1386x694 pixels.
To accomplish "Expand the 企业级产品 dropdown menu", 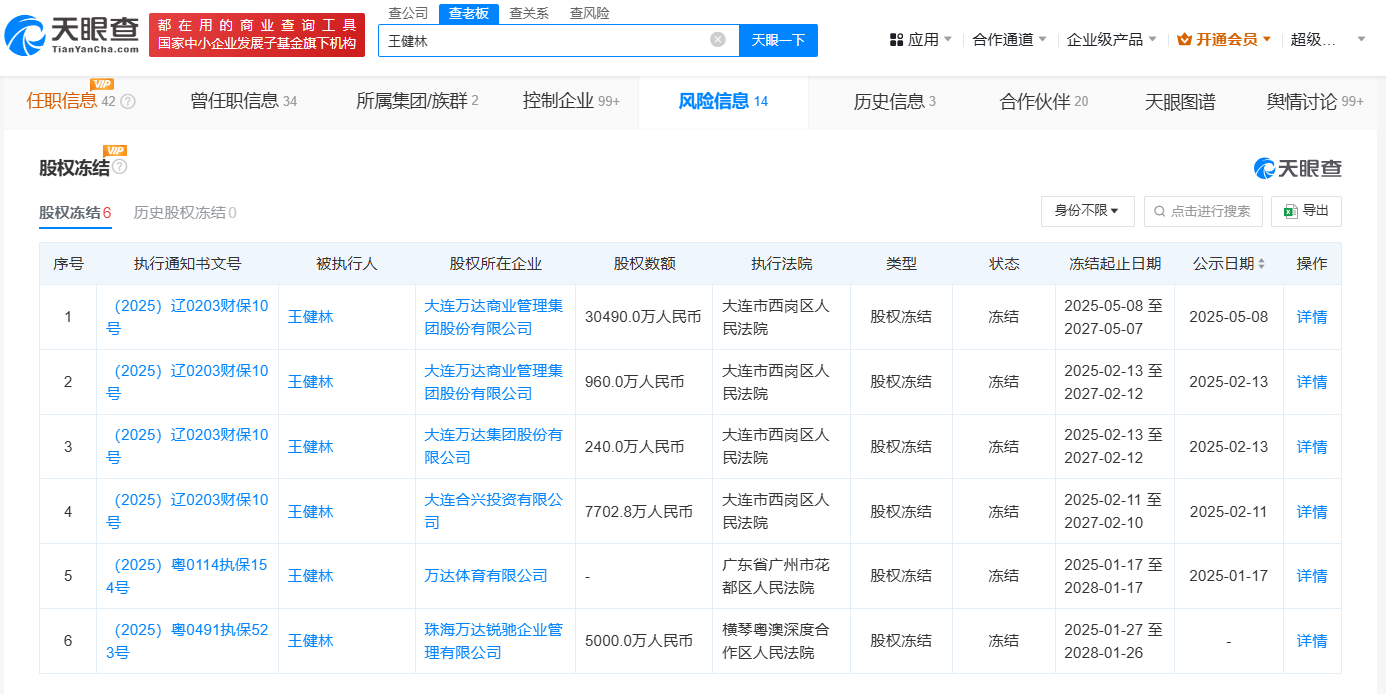I will 1111,40.
